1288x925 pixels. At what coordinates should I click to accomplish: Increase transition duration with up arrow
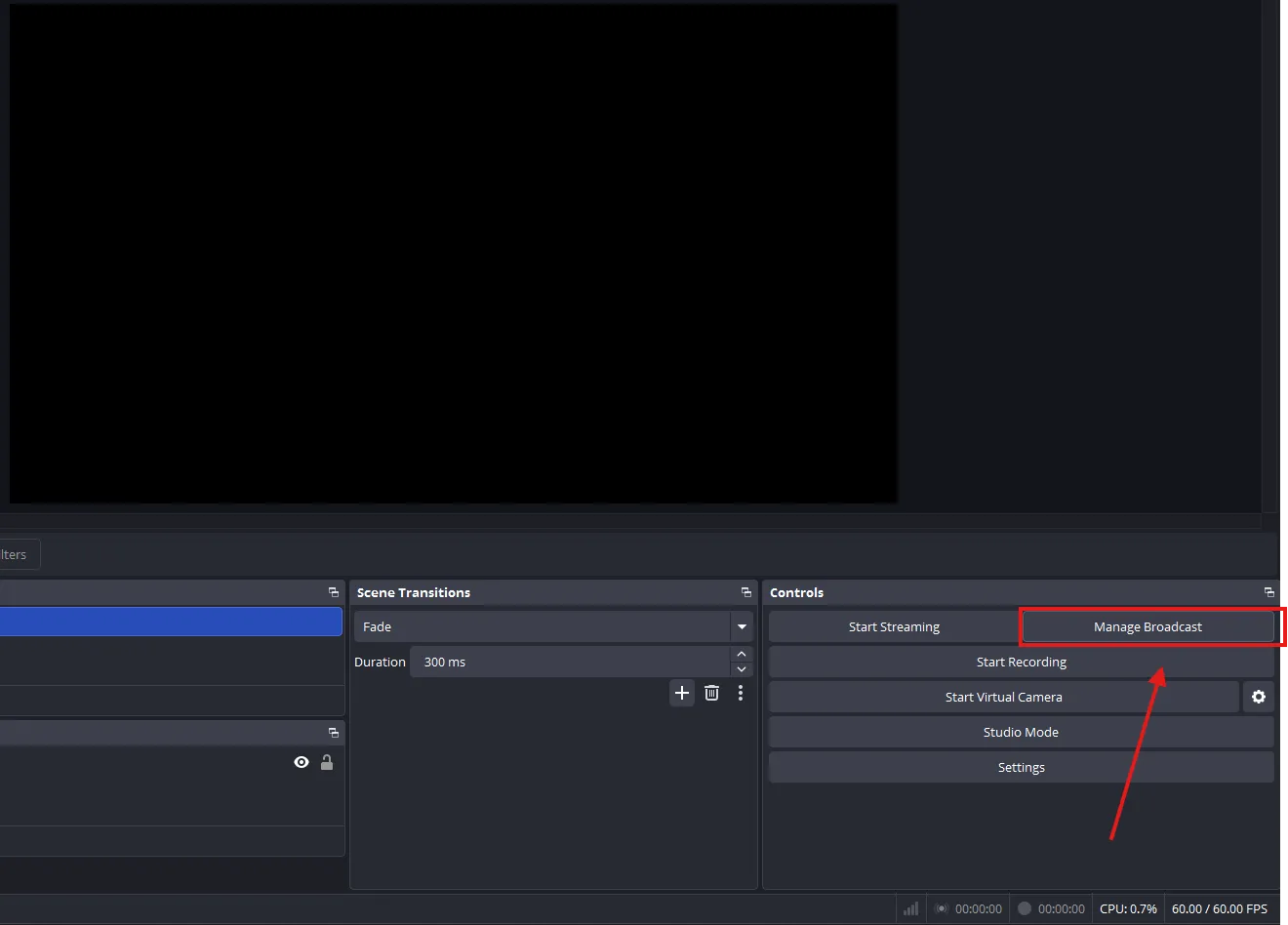[742, 655]
